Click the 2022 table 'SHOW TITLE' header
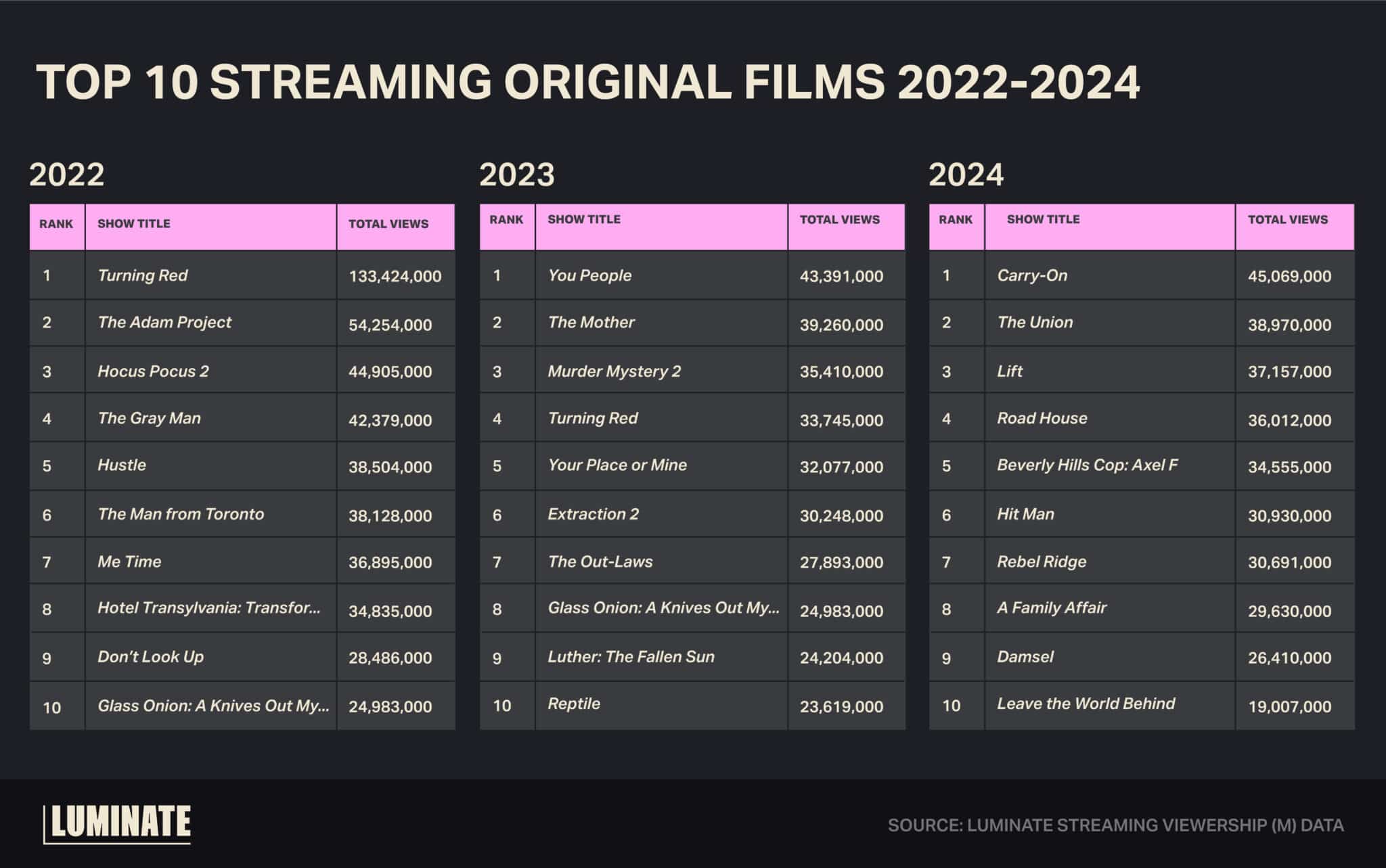The height and width of the screenshot is (868, 1386). [x=134, y=223]
